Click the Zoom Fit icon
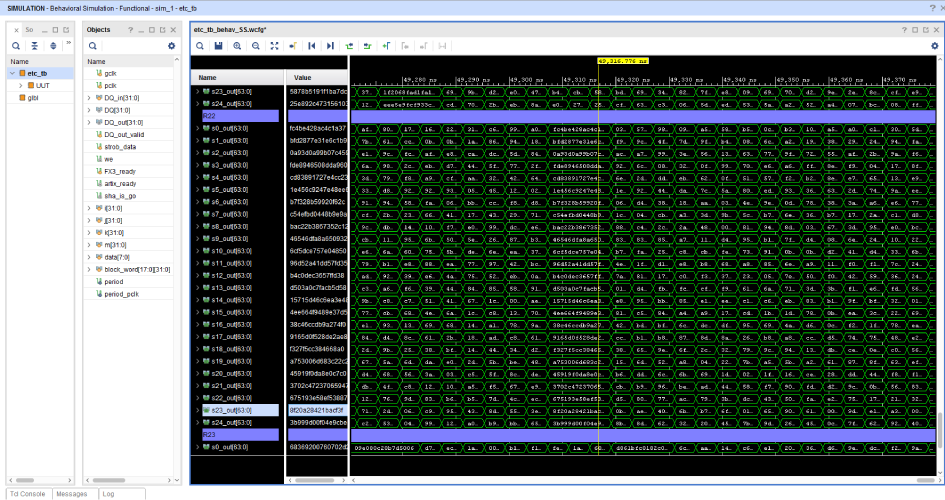The width and height of the screenshot is (945, 500). click(274, 46)
